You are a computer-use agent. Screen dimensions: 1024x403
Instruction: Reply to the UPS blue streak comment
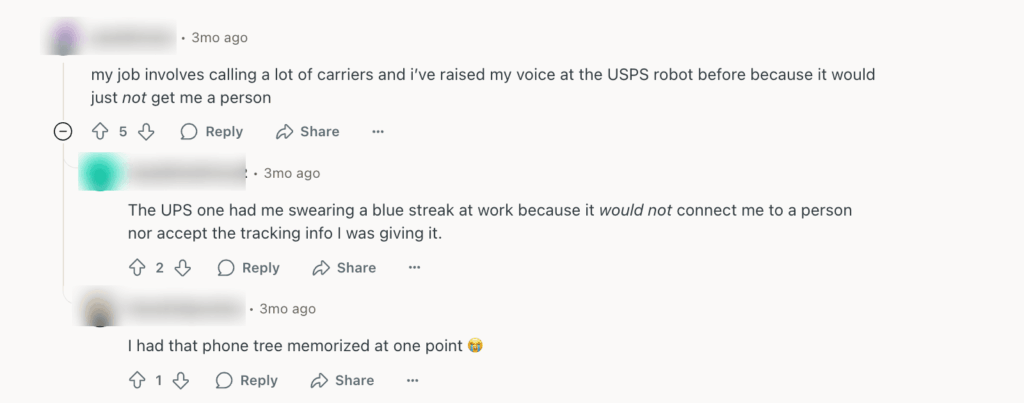tap(248, 268)
